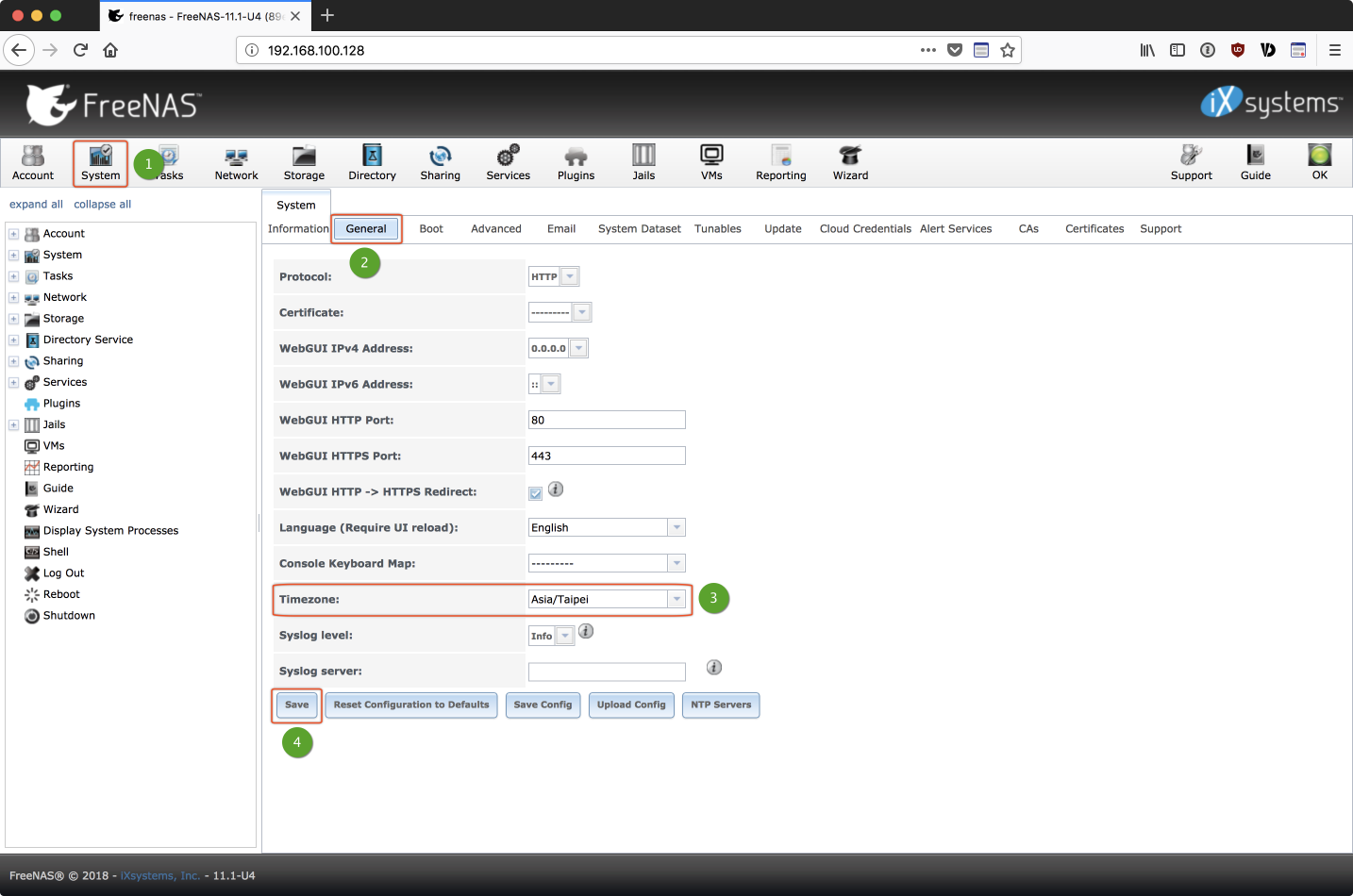Click the Plugins toolbar icon

pyautogui.click(x=576, y=162)
